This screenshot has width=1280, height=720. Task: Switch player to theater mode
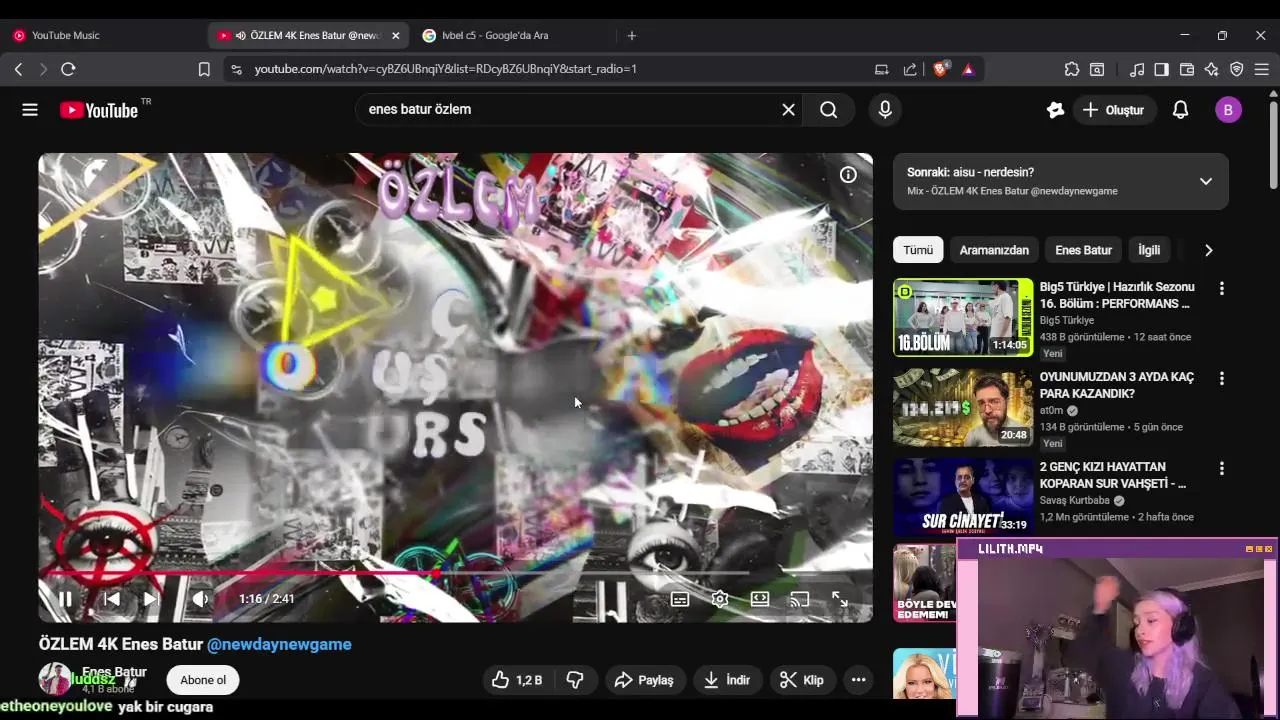[760, 599]
